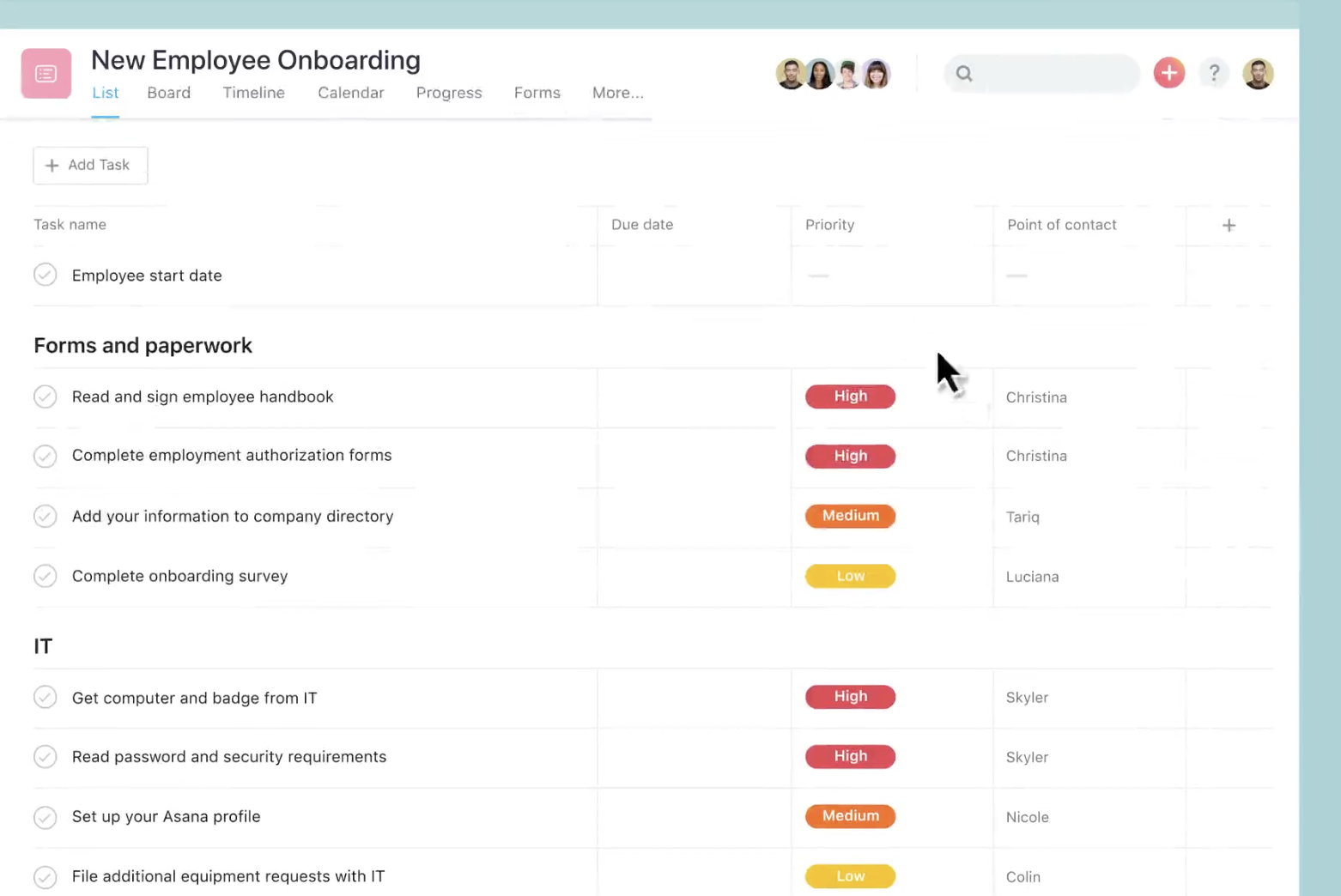Click the due date cell for 'Complete onboarding survey'
The image size is (1341, 896).
(694, 576)
